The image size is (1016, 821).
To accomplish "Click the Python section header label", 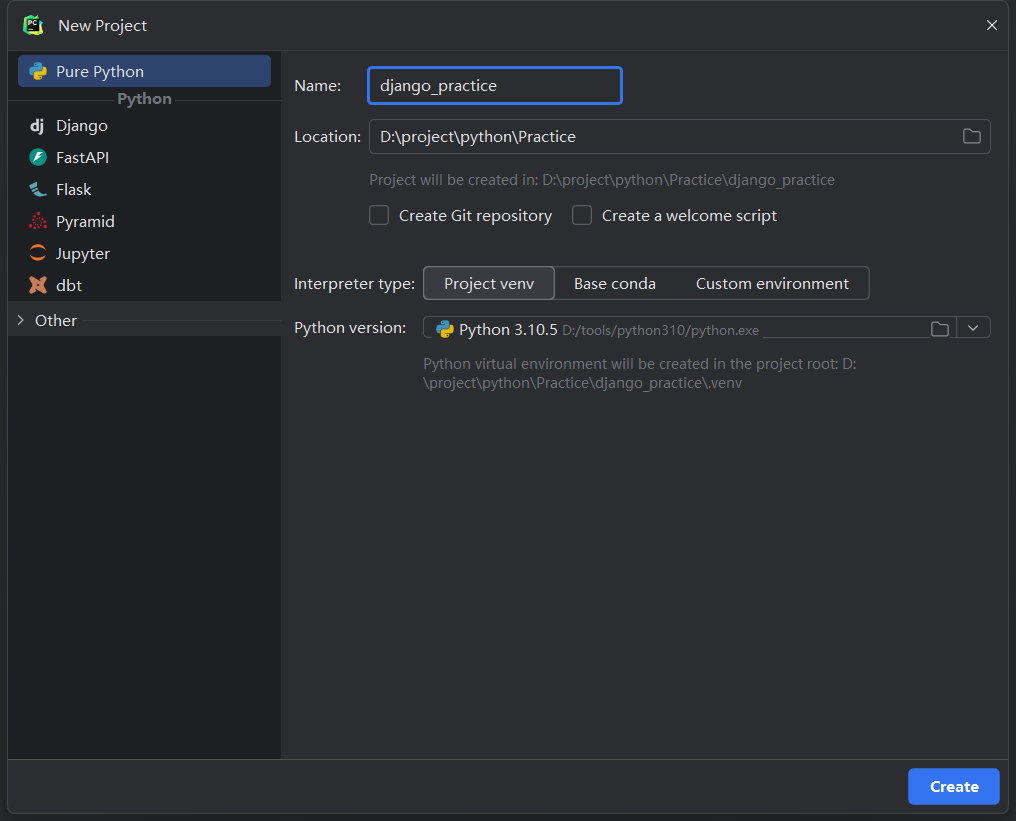I will click(x=144, y=98).
